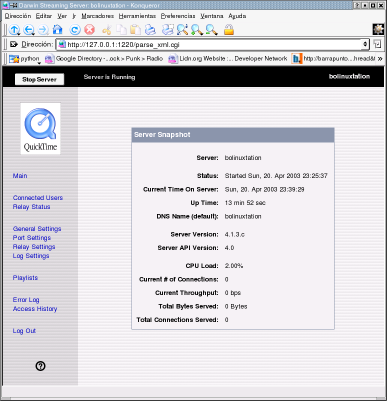Expand the bookmarks toolbar overflow chevron
This screenshot has width=387, height=401.
coord(380,59)
